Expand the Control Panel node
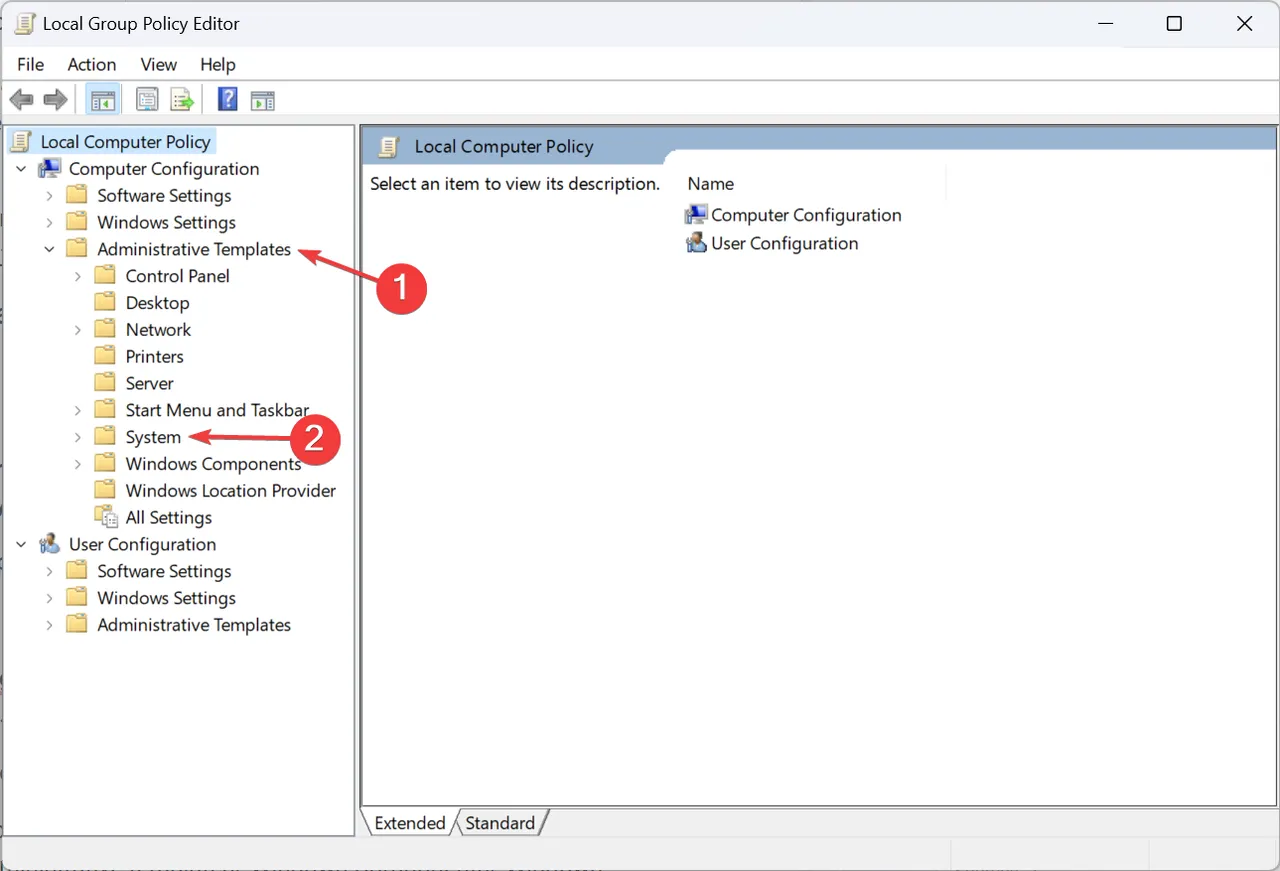This screenshot has height=871, width=1280. (x=78, y=276)
